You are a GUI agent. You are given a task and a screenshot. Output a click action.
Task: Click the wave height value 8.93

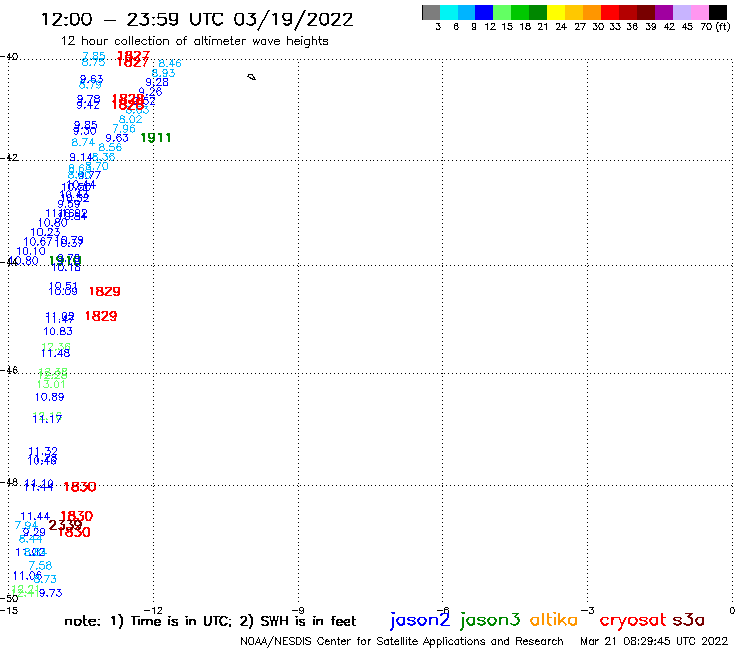click(x=163, y=73)
